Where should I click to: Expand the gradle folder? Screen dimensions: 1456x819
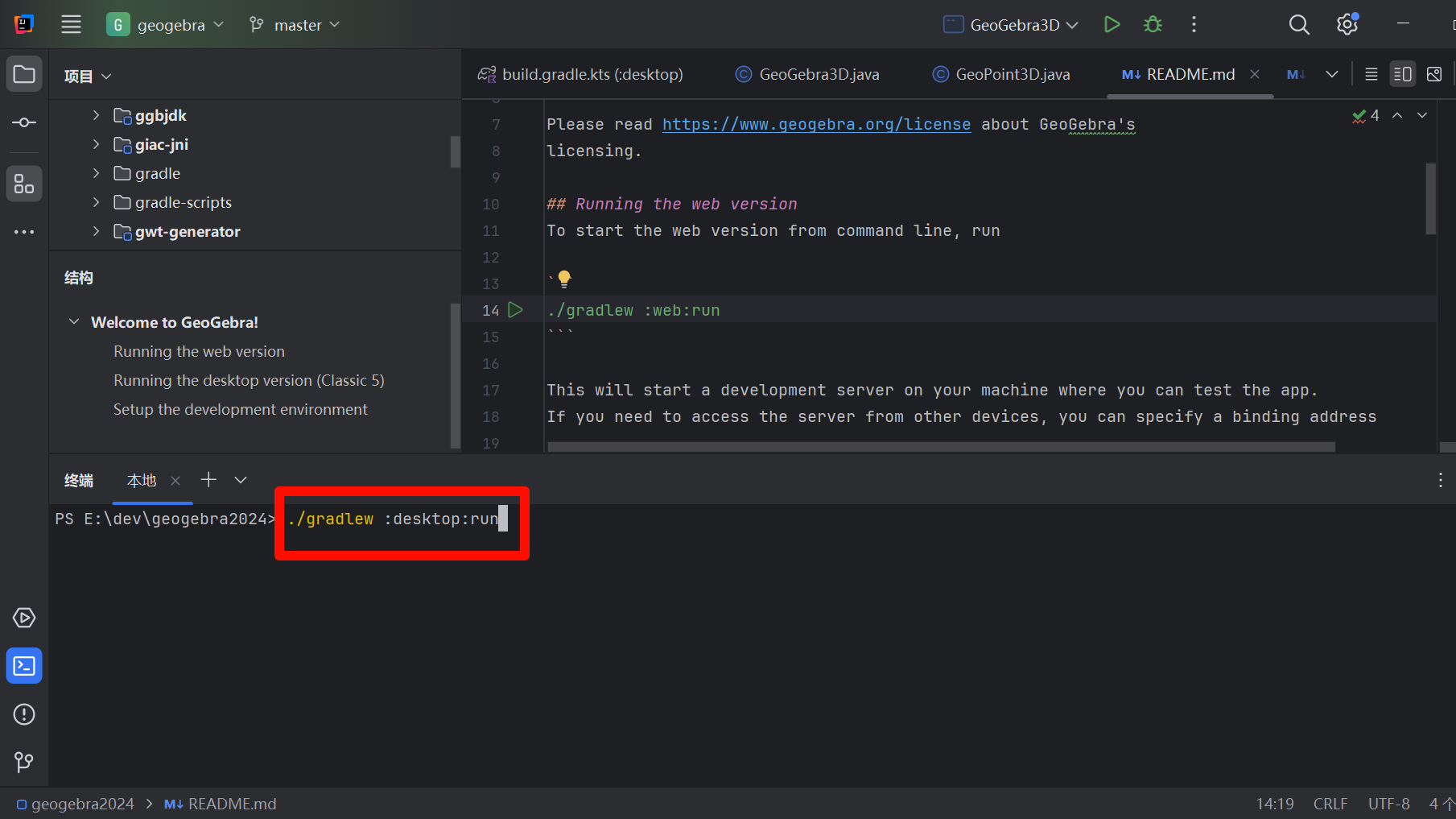(x=96, y=173)
